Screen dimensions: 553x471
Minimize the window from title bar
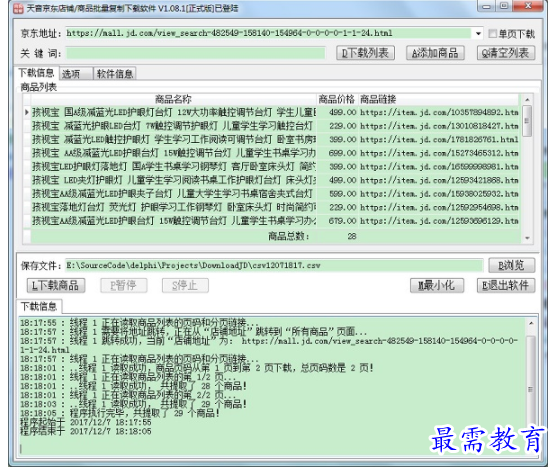pyautogui.click(x=486, y=6)
